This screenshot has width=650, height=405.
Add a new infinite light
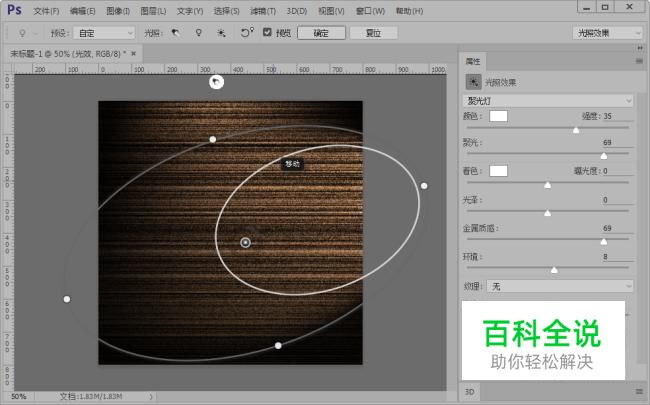point(221,33)
